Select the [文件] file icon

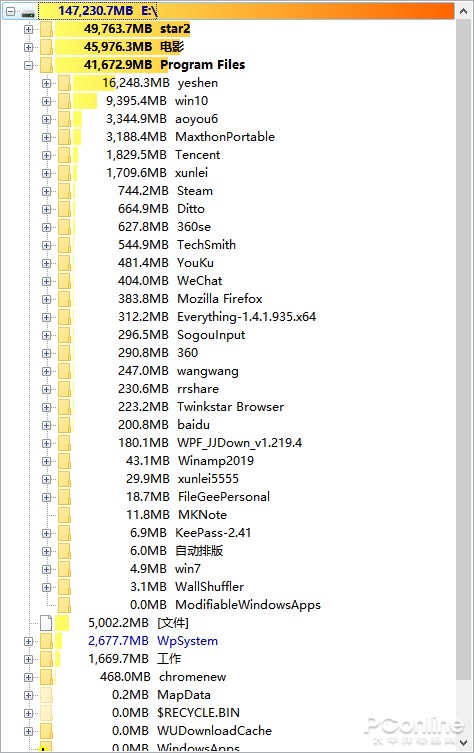[46, 623]
